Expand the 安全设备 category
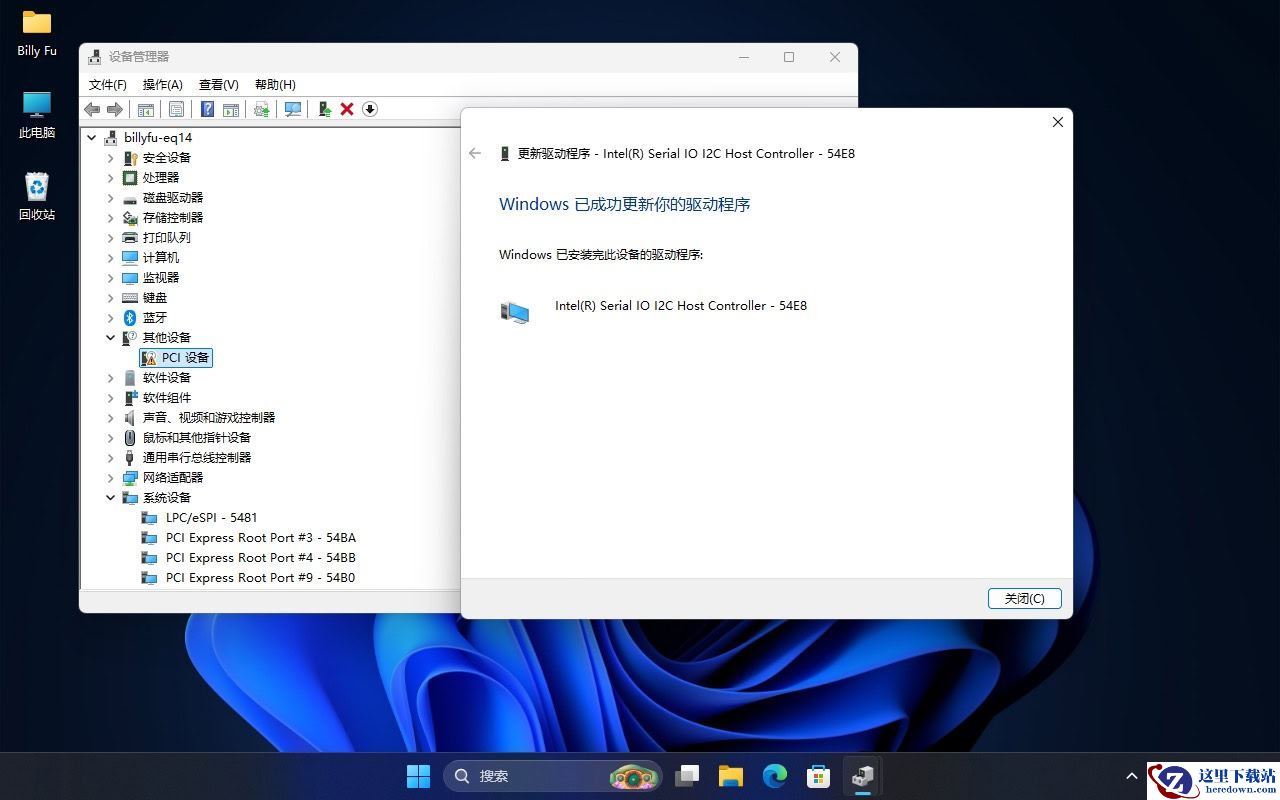Viewport: 1280px width, 800px height. point(111,158)
